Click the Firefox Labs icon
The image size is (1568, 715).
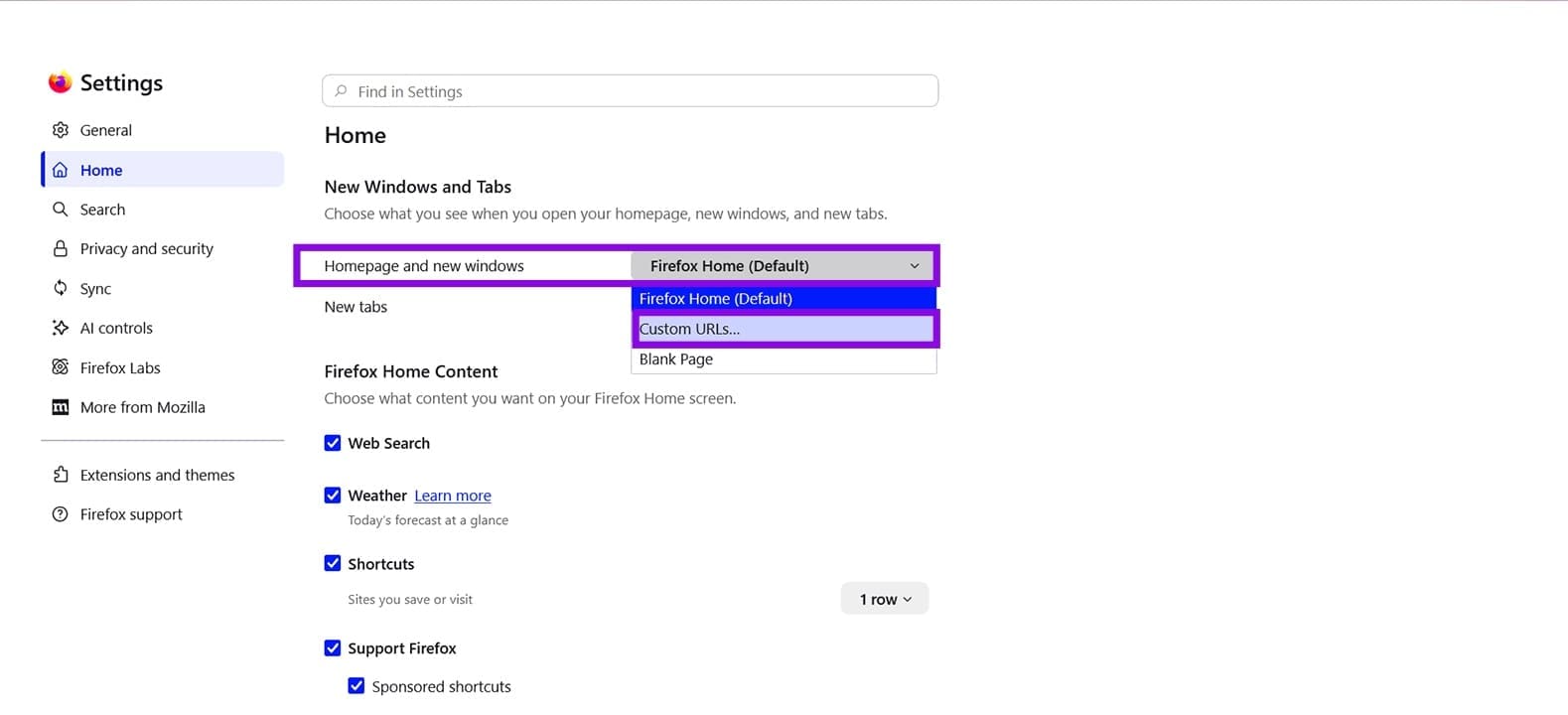point(61,367)
